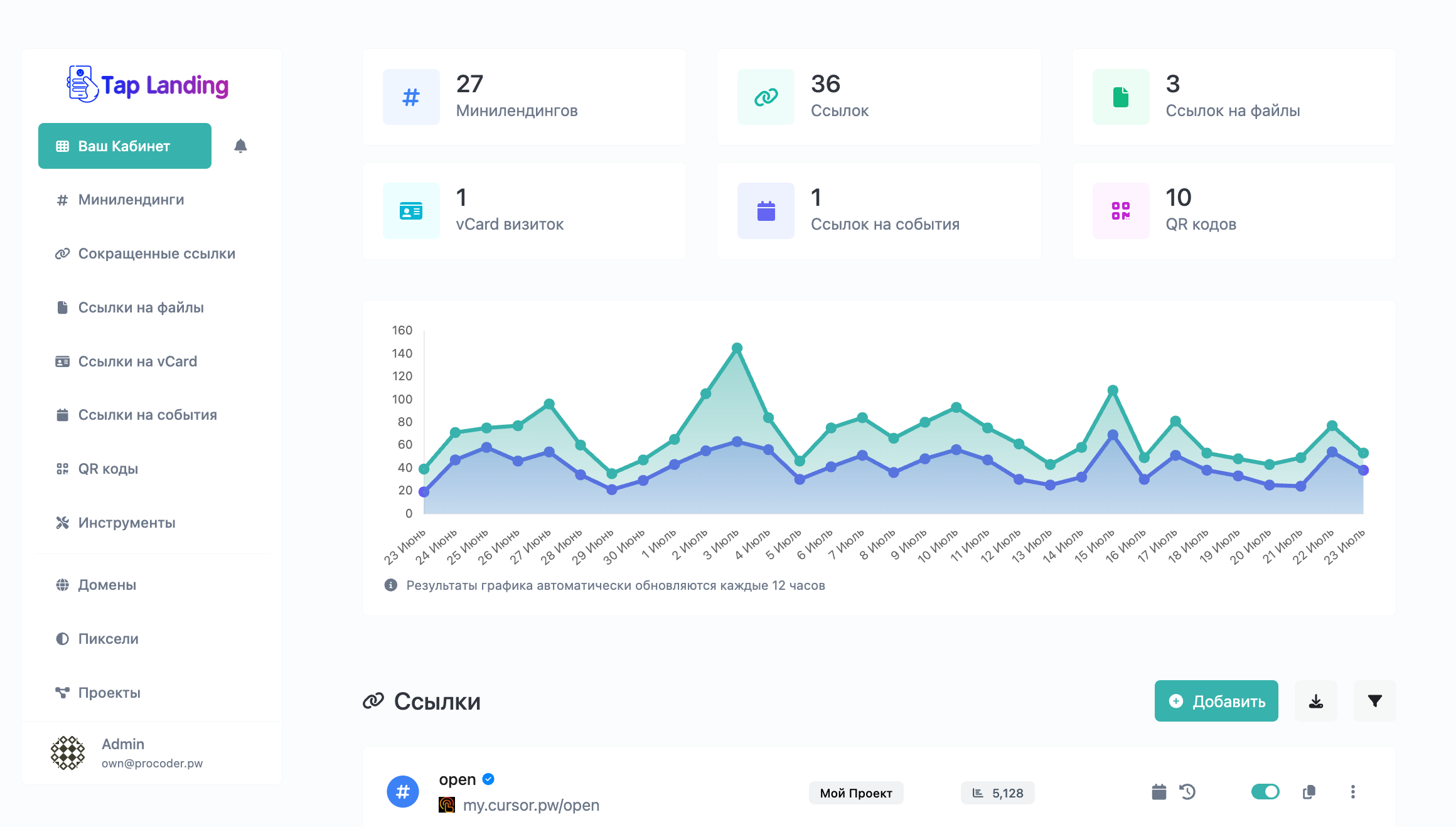Click the Добавить button
This screenshot has height=827, width=1456.
pos(1216,701)
